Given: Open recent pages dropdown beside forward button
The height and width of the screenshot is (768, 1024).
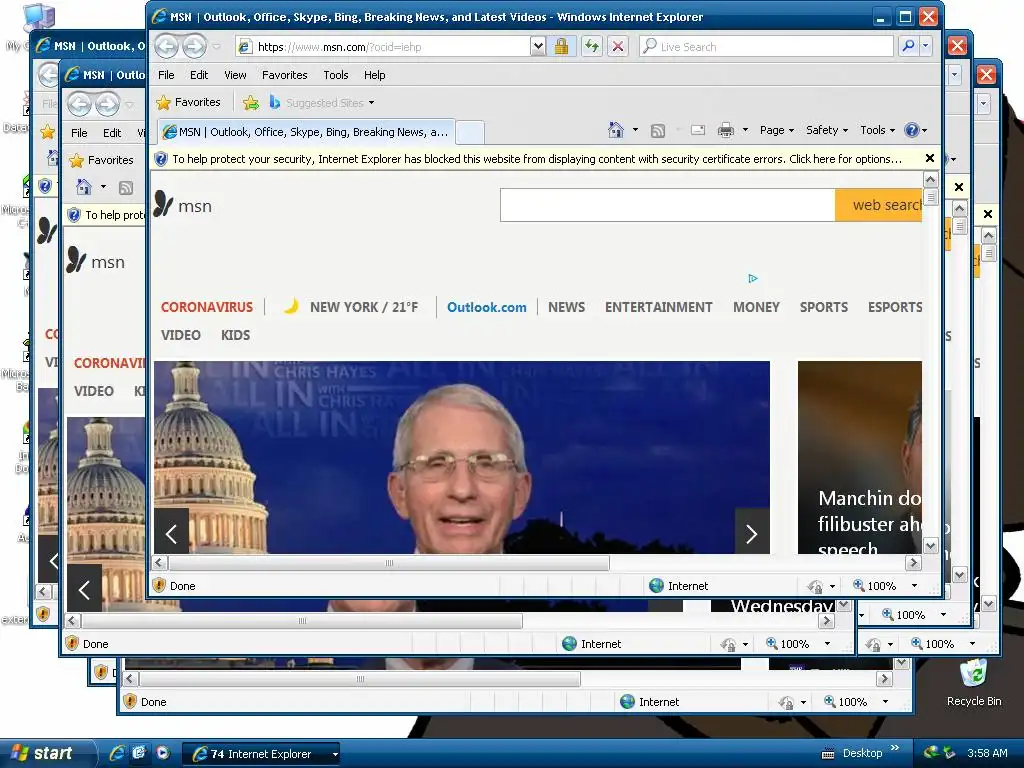Looking at the screenshot, I should (x=216, y=47).
